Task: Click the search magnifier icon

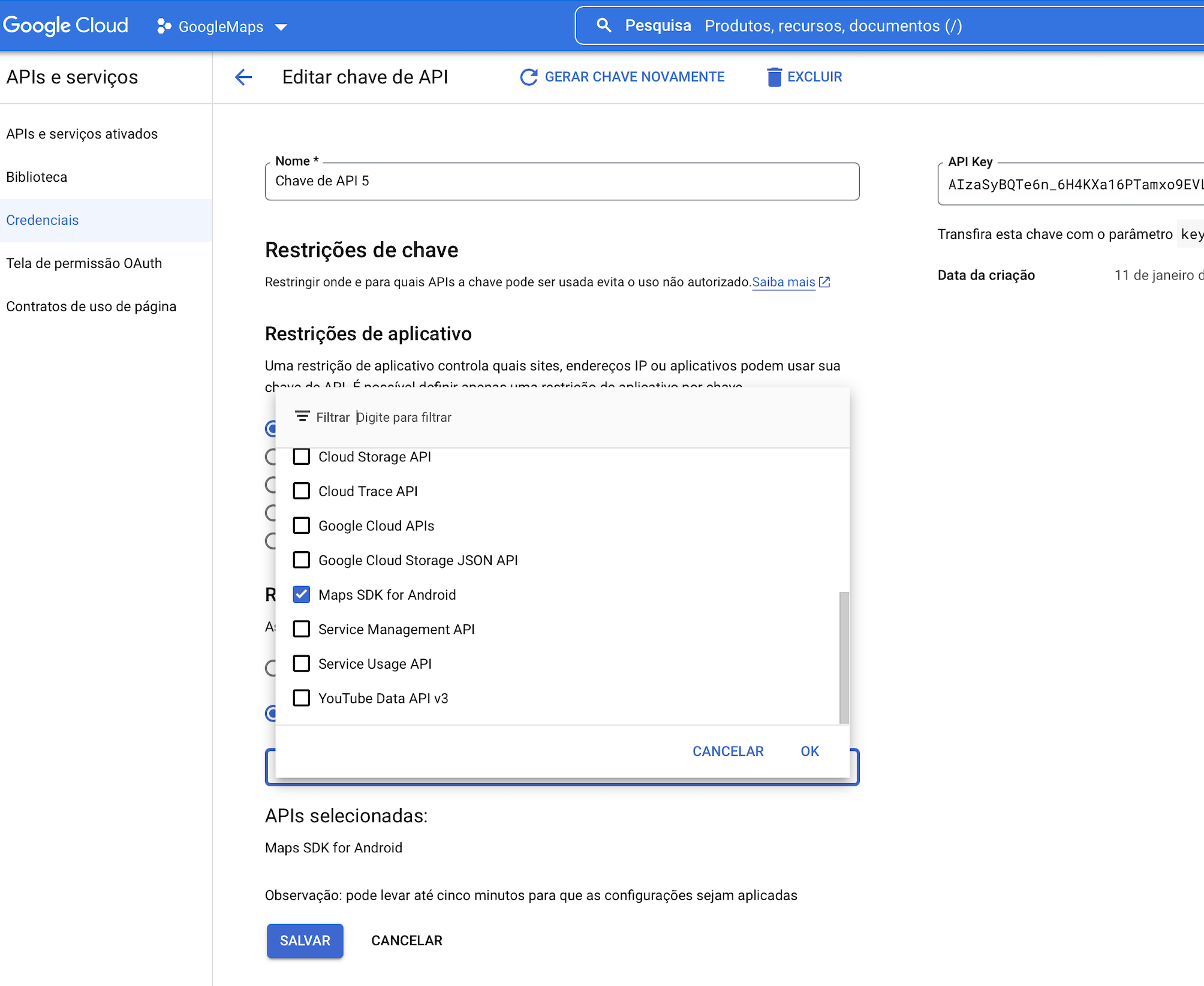Action: click(604, 25)
